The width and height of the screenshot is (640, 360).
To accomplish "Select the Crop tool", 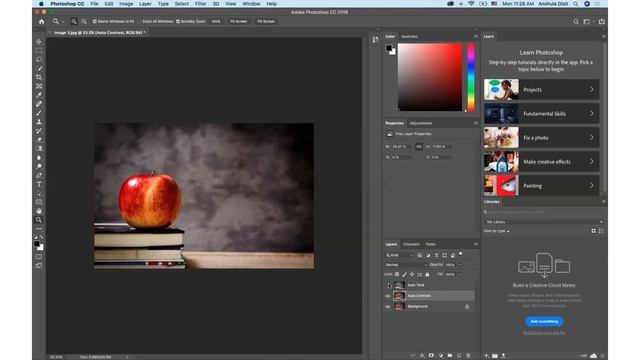I will pyautogui.click(x=39, y=77).
